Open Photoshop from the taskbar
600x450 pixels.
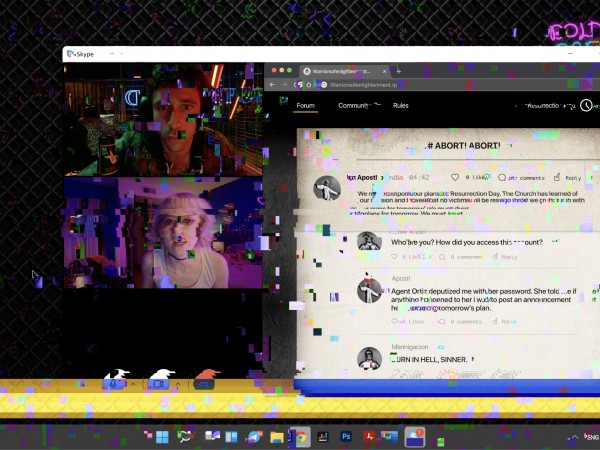point(346,437)
